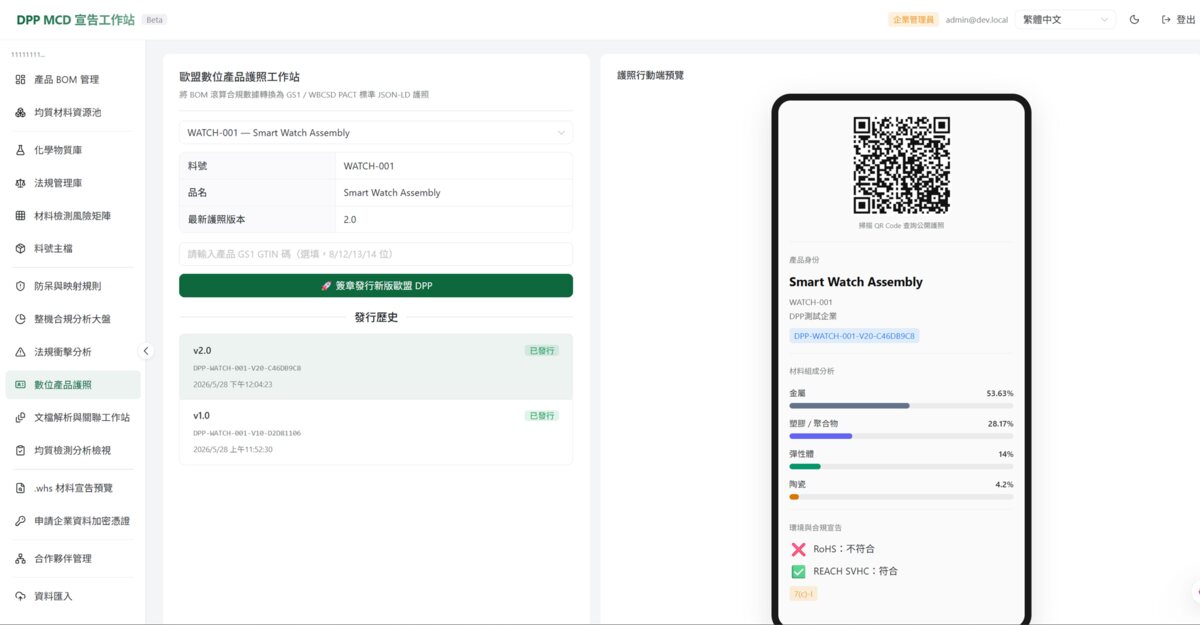Image resolution: width=1200 pixels, height=625 pixels.
Task: Click the 企業管理員 role badge
Action: click(913, 19)
